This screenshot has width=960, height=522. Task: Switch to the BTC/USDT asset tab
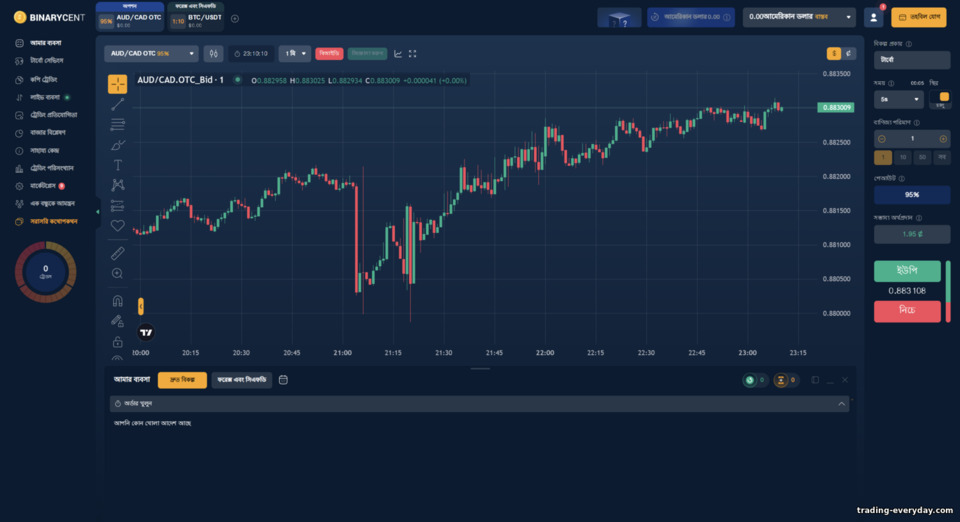(197, 17)
